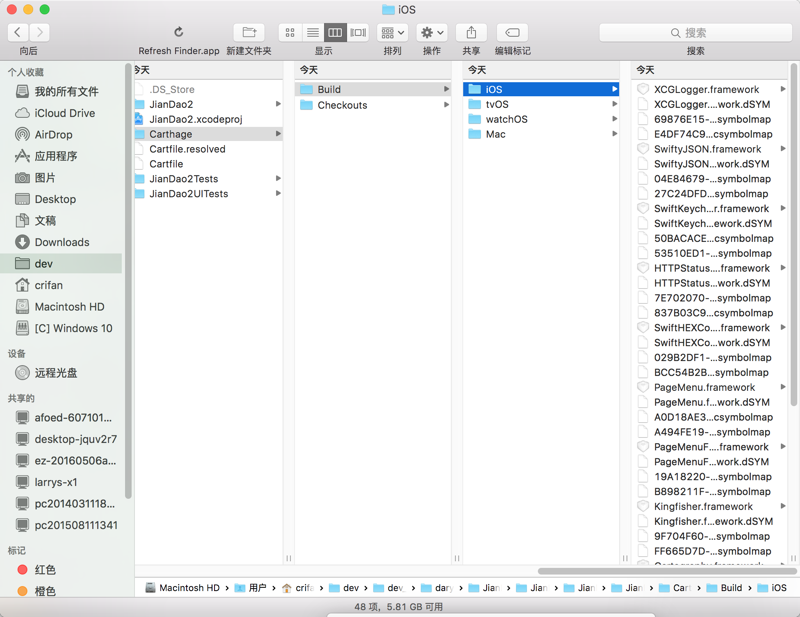Select JianDao2.xcodeproj file
Image resolution: width=800 pixels, height=617 pixels.
208,119
